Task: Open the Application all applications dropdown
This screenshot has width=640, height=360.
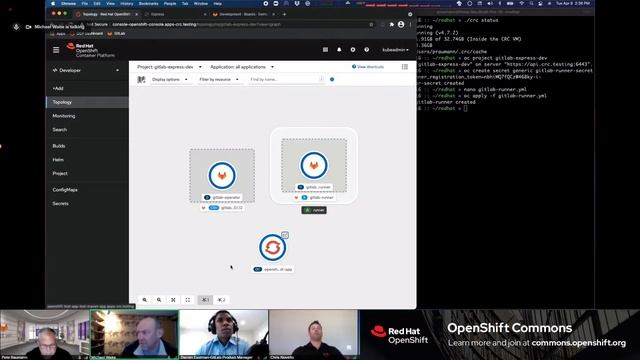Action: tap(242, 67)
